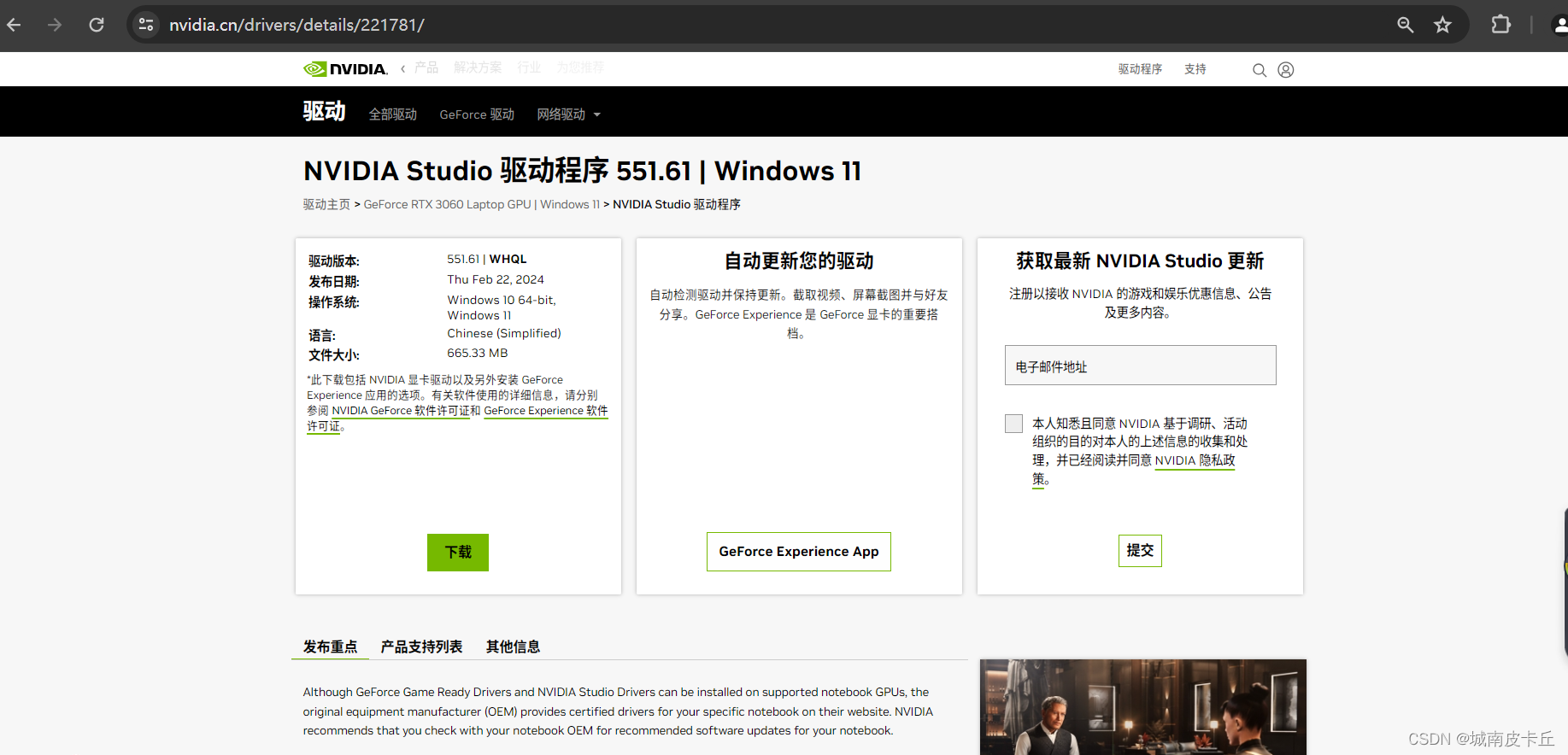
Task: Click the 驱动 heading in black bar
Action: 324,111
